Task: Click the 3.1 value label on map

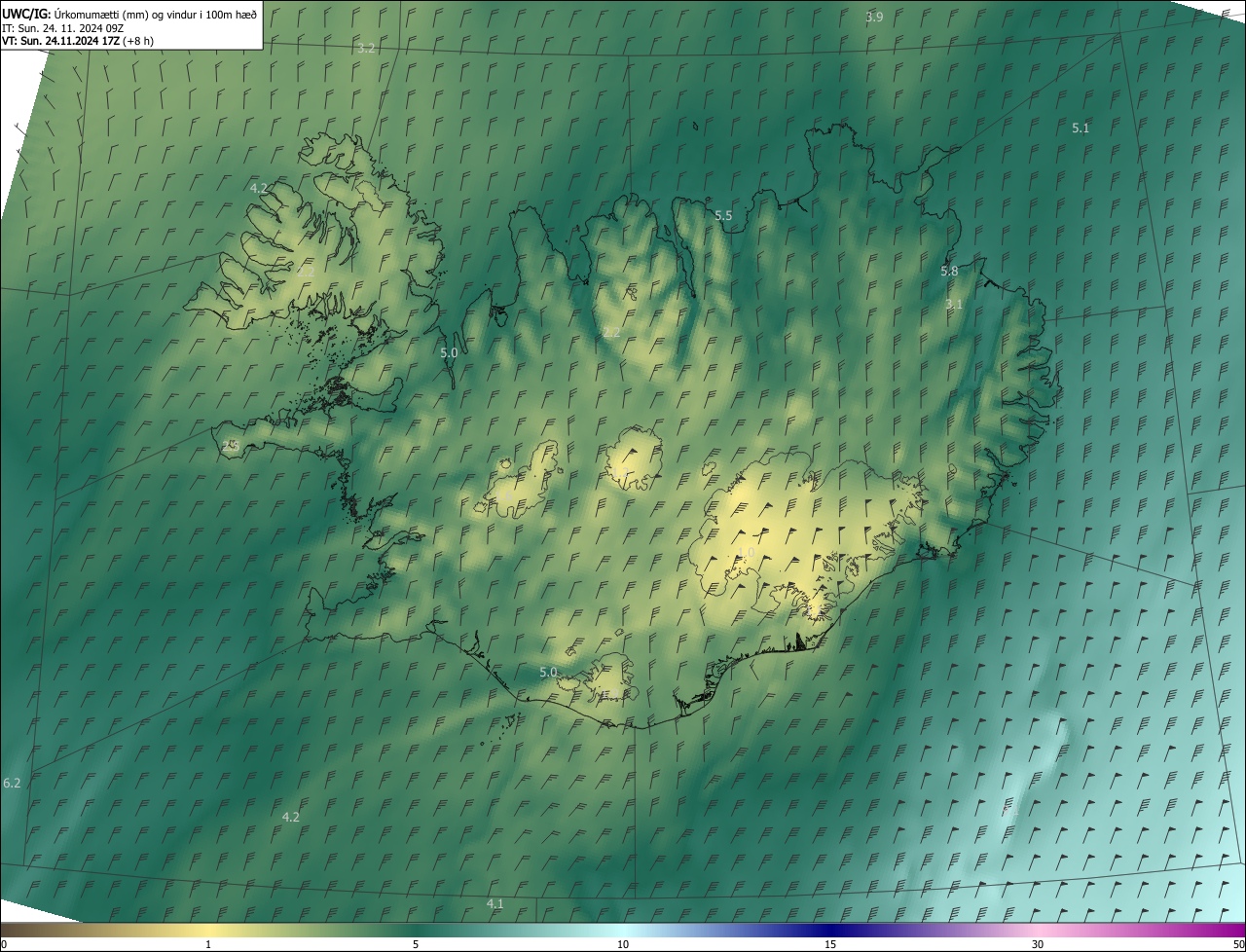Action: [954, 304]
